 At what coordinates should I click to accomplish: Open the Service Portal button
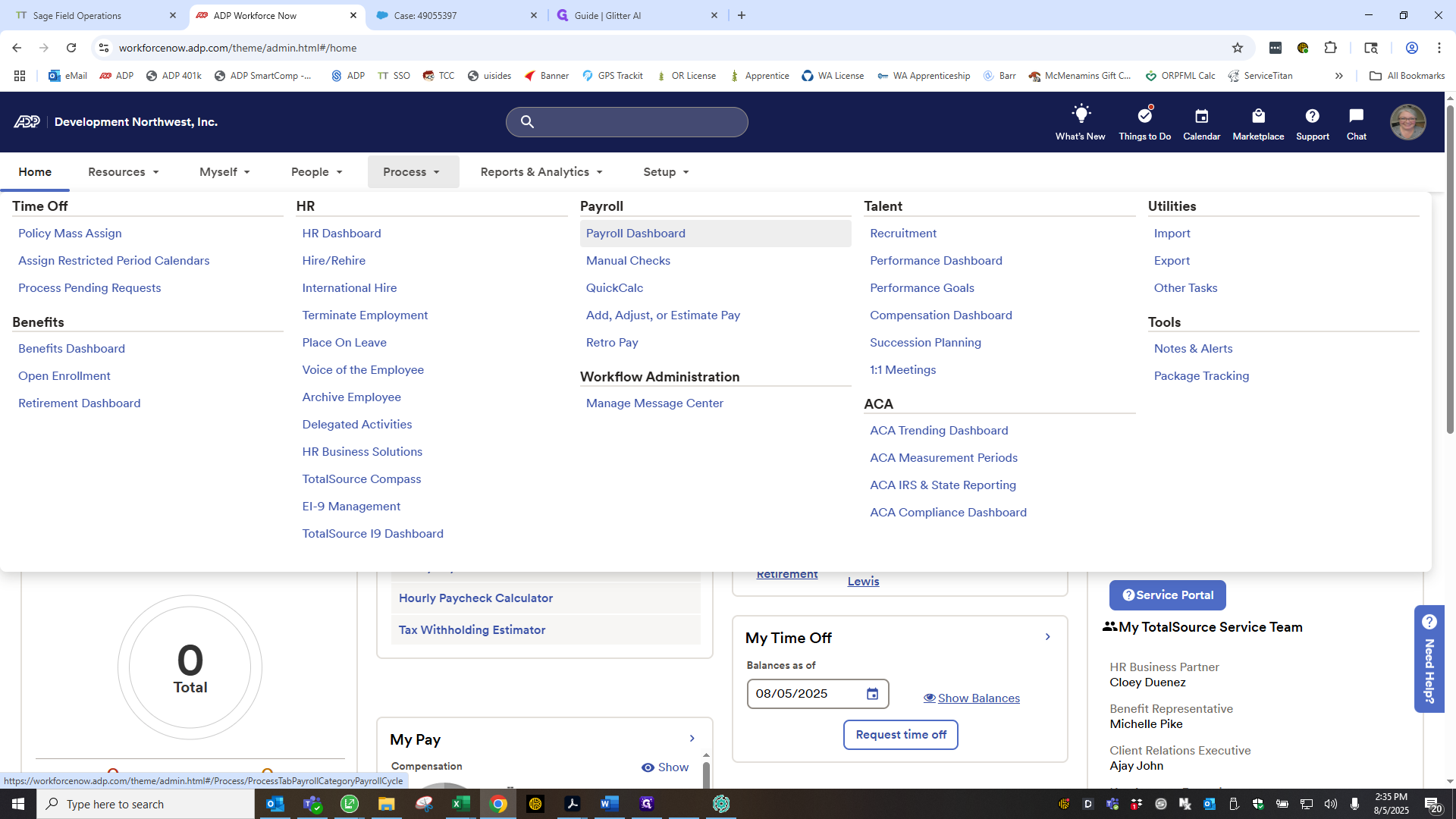(x=1168, y=595)
